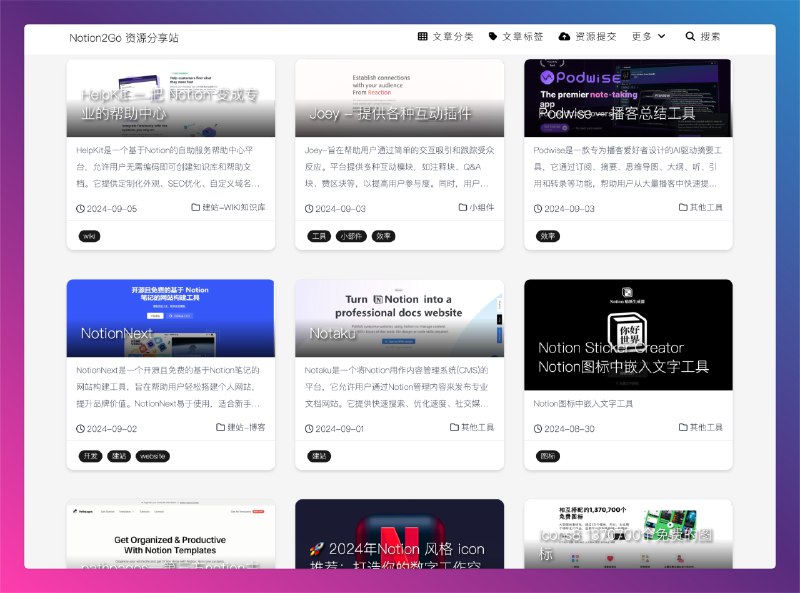The width and height of the screenshot is (800, 593).
Task: Open the 文章分类 grid icon in navbar
Action: [x=422, y=36]
